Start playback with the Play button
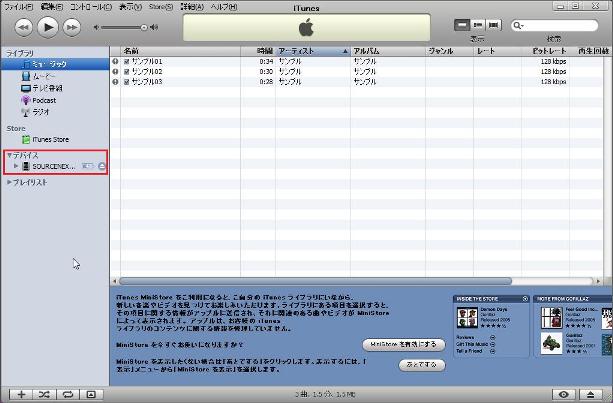The image size is (613, 403). pyautogui.click(x=48, y=27)
